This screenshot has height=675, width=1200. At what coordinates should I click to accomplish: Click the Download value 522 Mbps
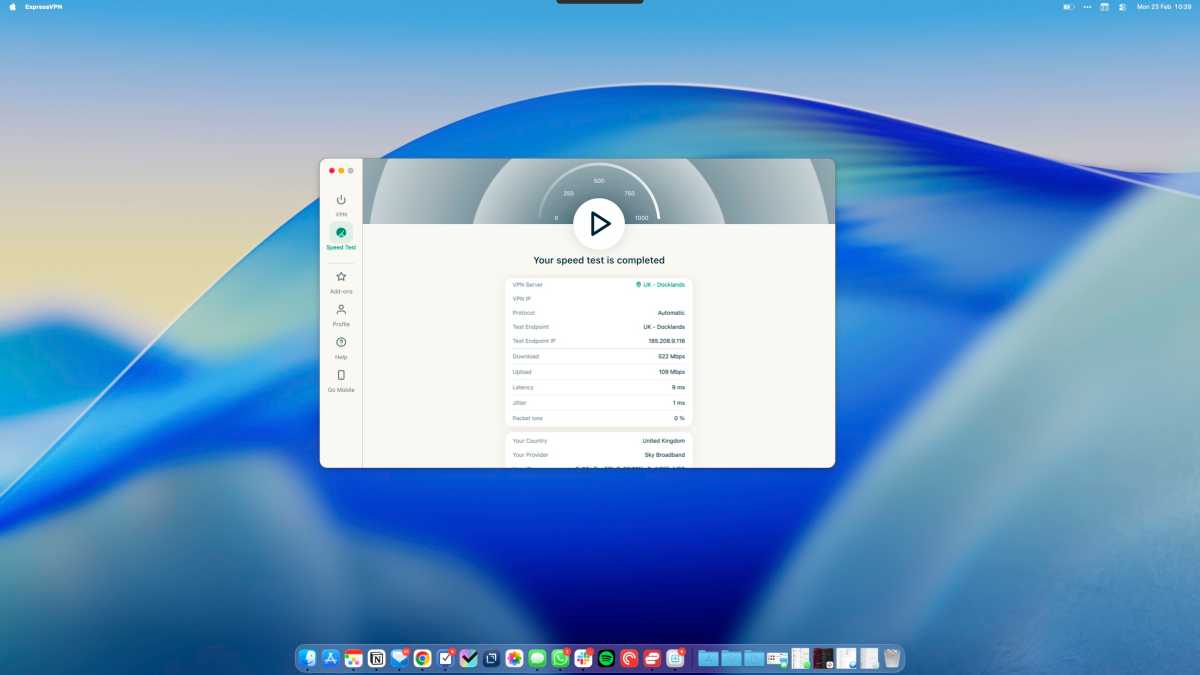pyautogui.click(x=671, y=356)
